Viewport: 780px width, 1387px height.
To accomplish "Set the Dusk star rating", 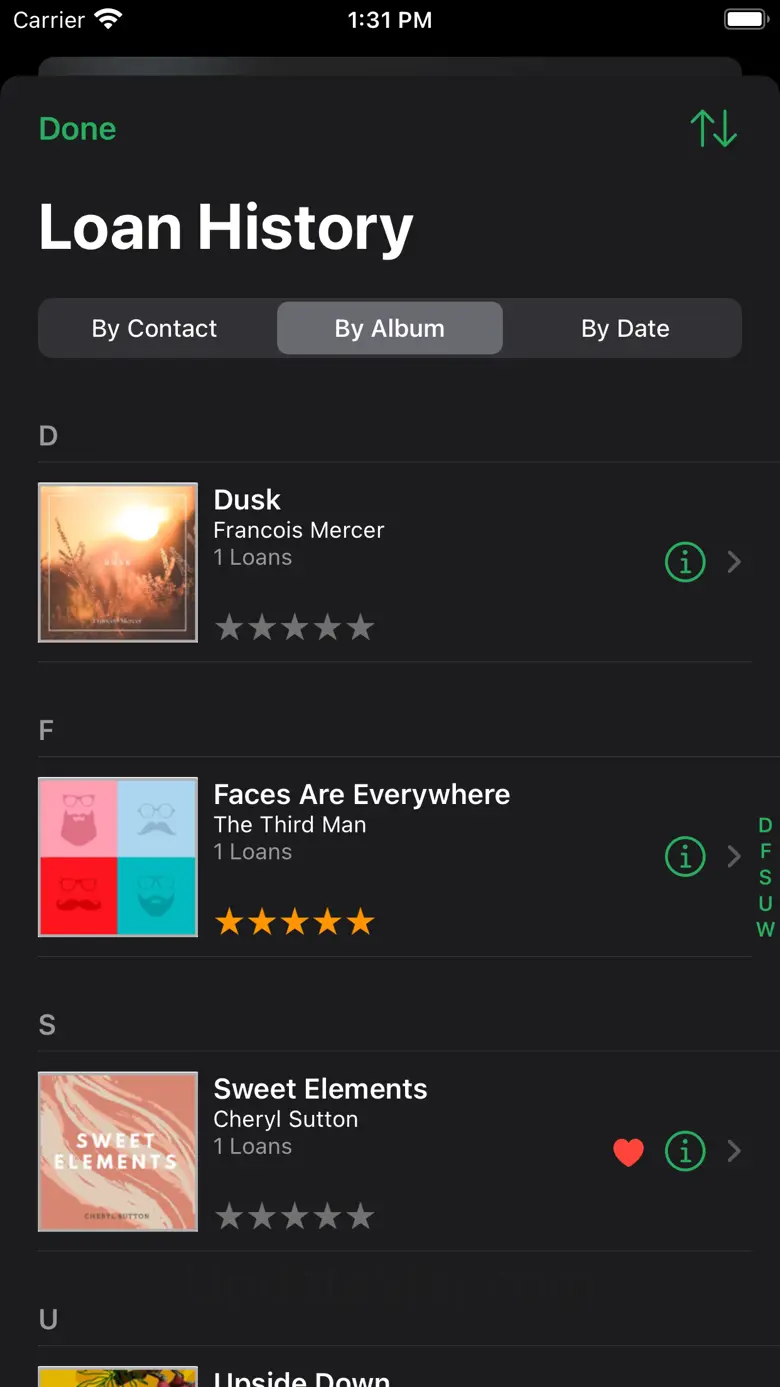I will tap(294, 627).
